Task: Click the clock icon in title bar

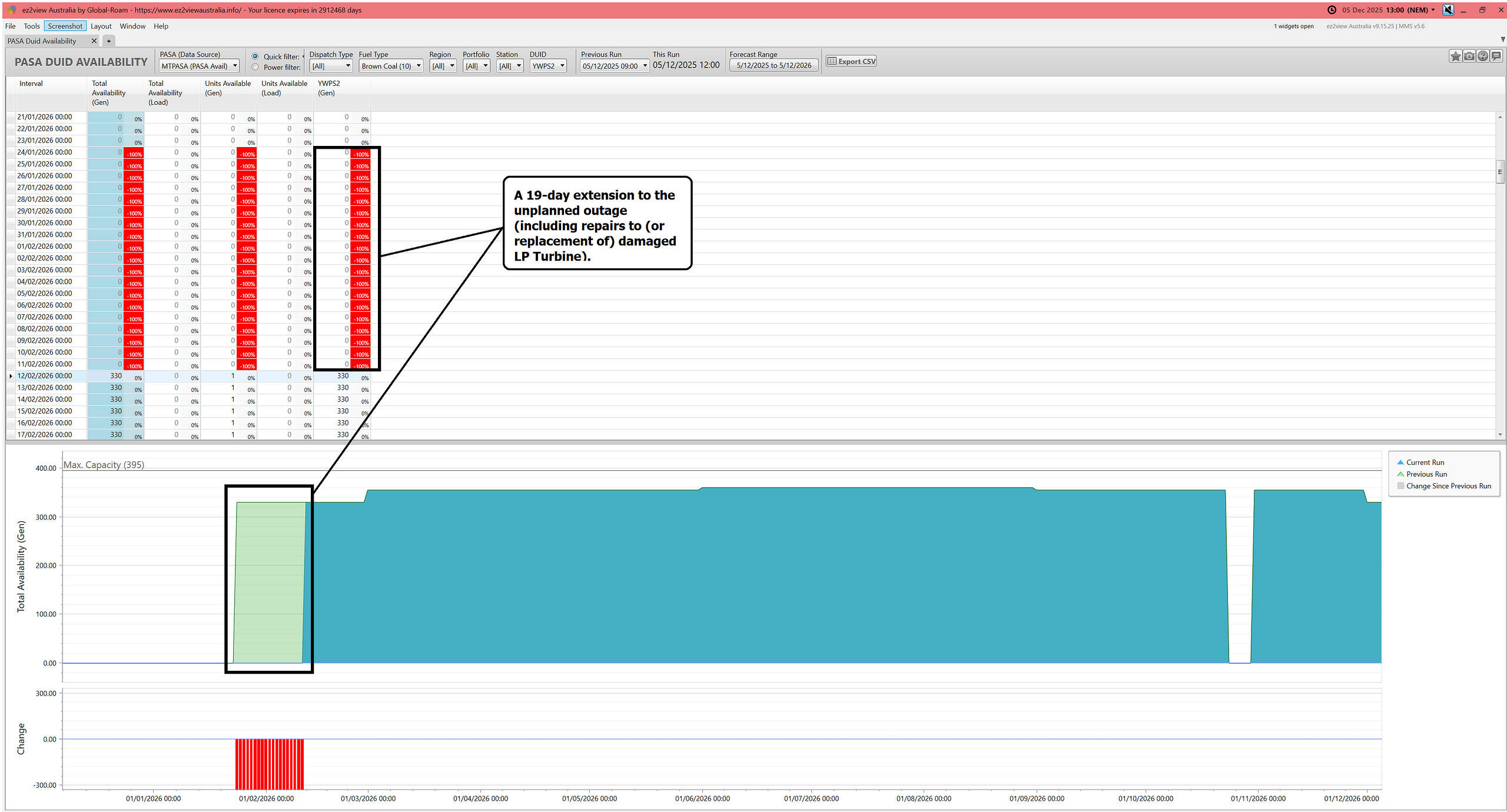Action: (1332, 10)
